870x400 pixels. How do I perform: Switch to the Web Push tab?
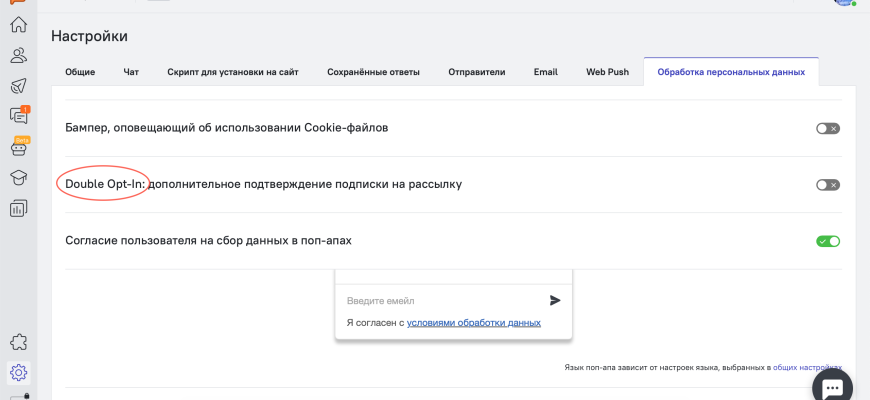point(607,72)
